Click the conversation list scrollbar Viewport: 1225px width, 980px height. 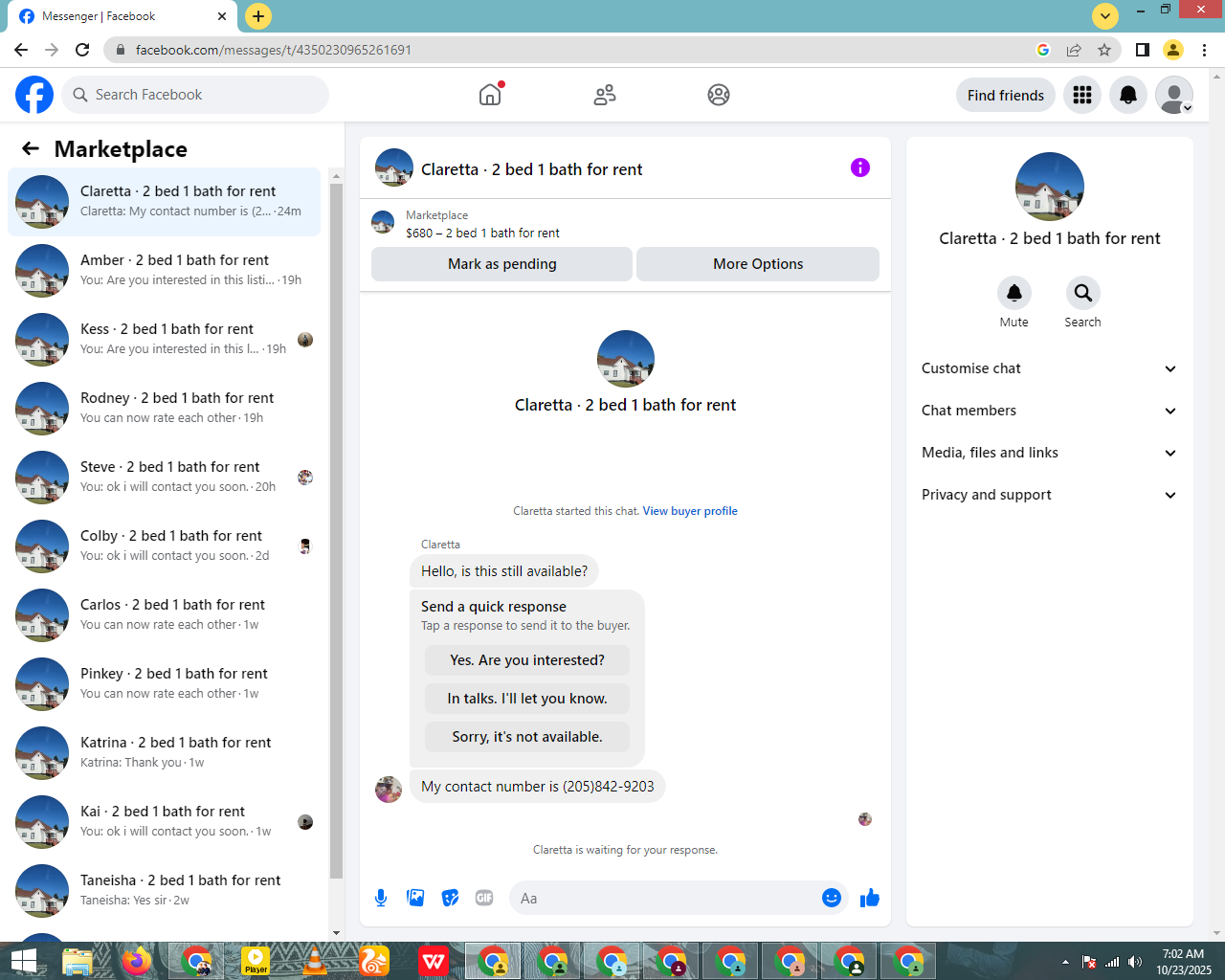[336, 531]
